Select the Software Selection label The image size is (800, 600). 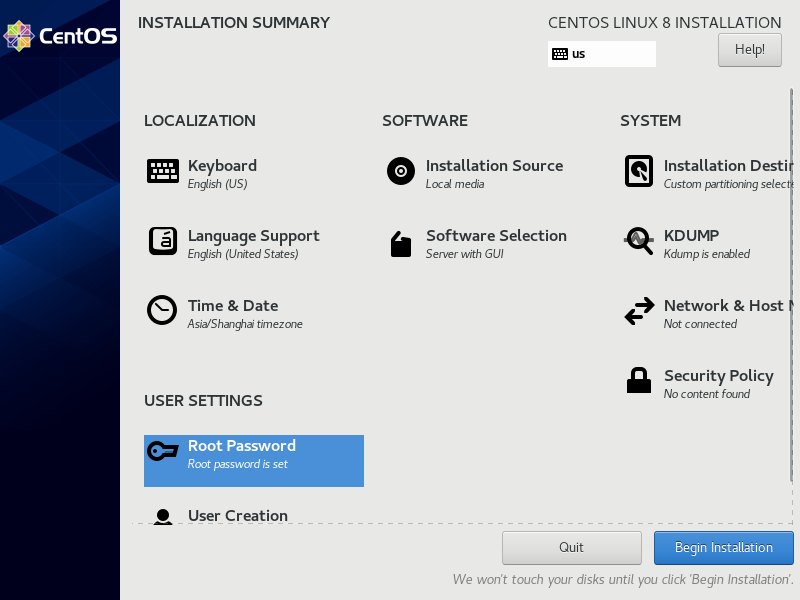[x=496, y=236]
